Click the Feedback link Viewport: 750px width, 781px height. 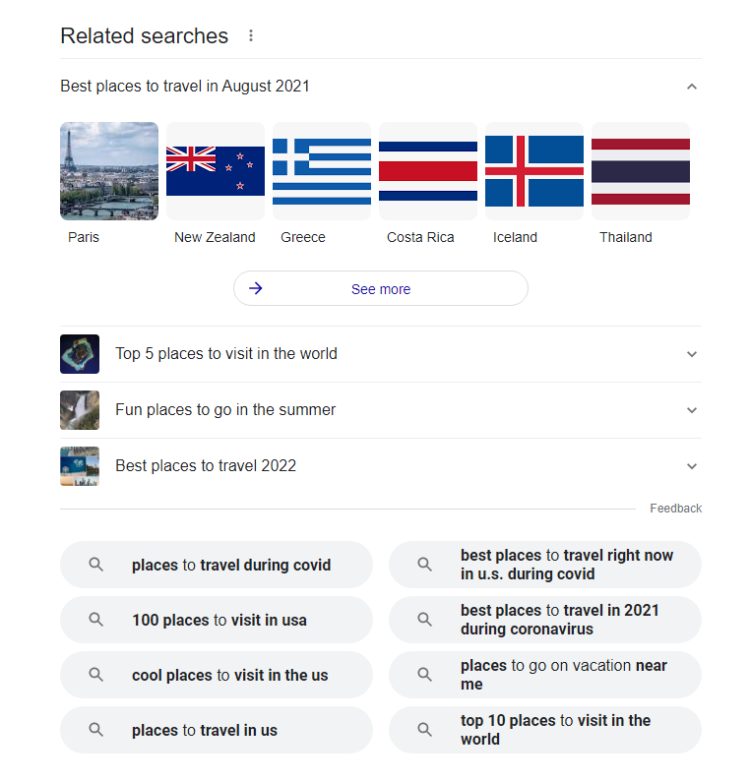coord(675,508)
